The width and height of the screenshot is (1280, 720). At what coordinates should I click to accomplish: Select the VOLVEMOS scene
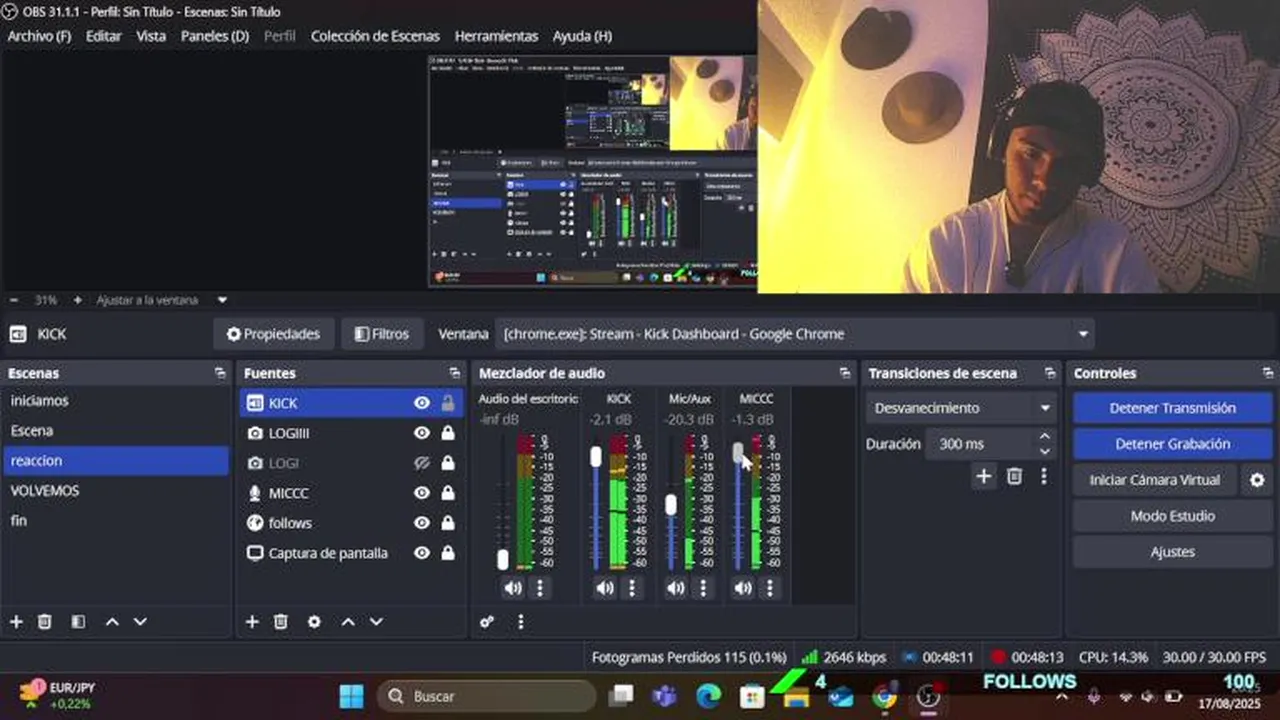pyautogui.click(x=115, y=491)
